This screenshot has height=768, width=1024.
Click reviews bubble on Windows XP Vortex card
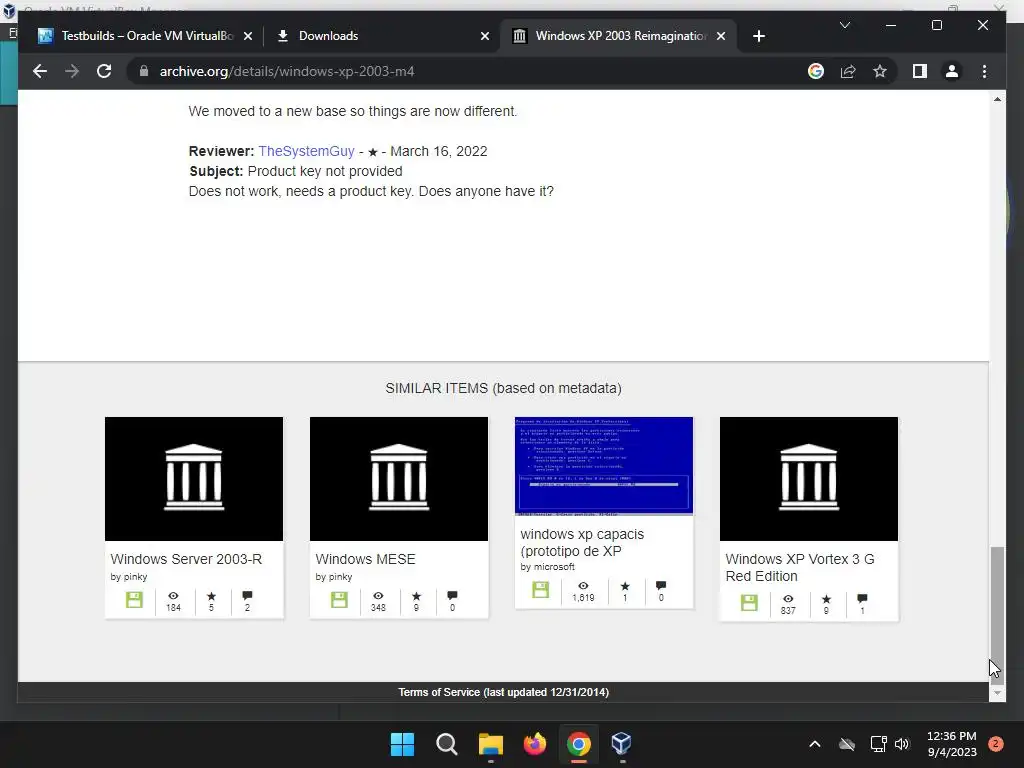pos(862,599)
